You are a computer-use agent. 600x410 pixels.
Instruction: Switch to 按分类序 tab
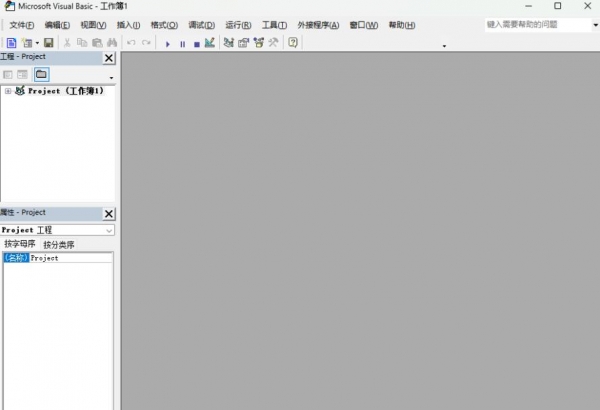pos(59,245)
